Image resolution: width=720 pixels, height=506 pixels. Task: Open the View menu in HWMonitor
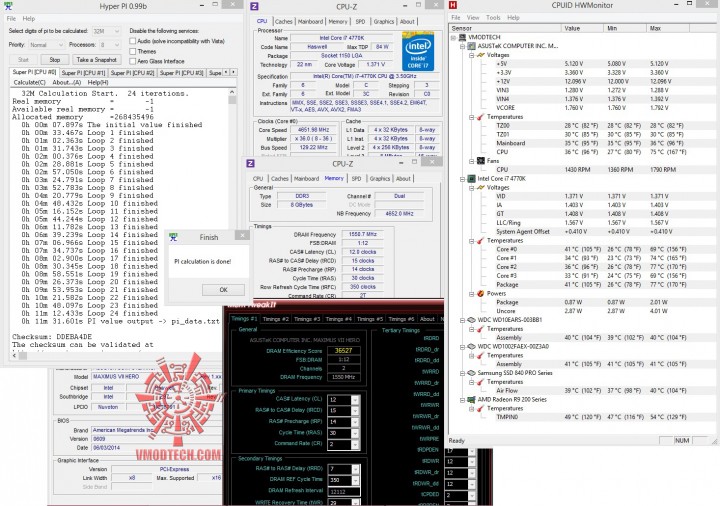pos(473,17)
